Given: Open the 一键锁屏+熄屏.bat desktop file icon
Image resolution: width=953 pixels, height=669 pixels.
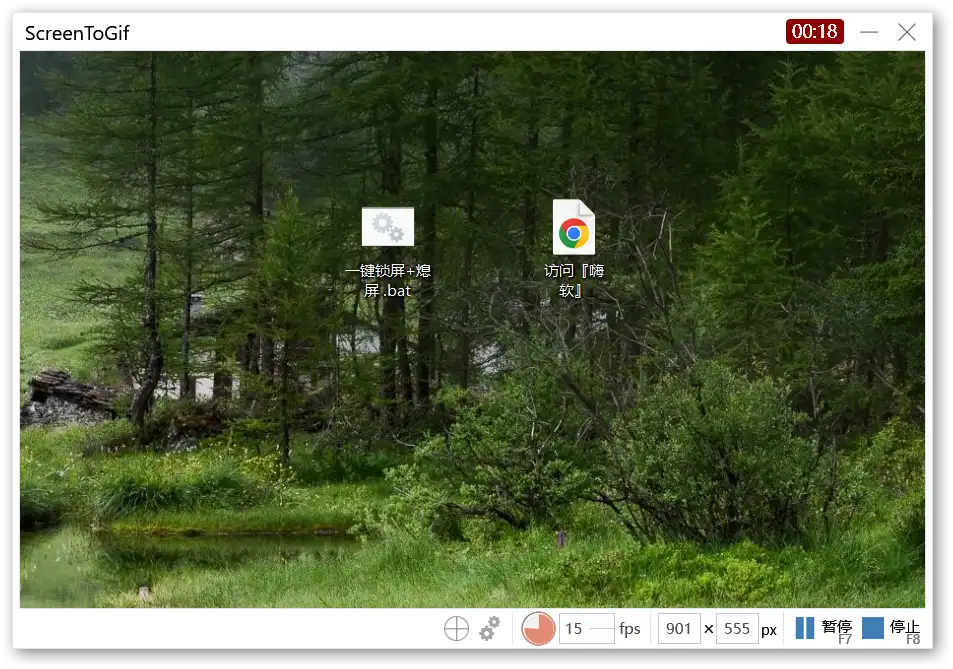Looking at the screenshot, I should coord(388,227).
